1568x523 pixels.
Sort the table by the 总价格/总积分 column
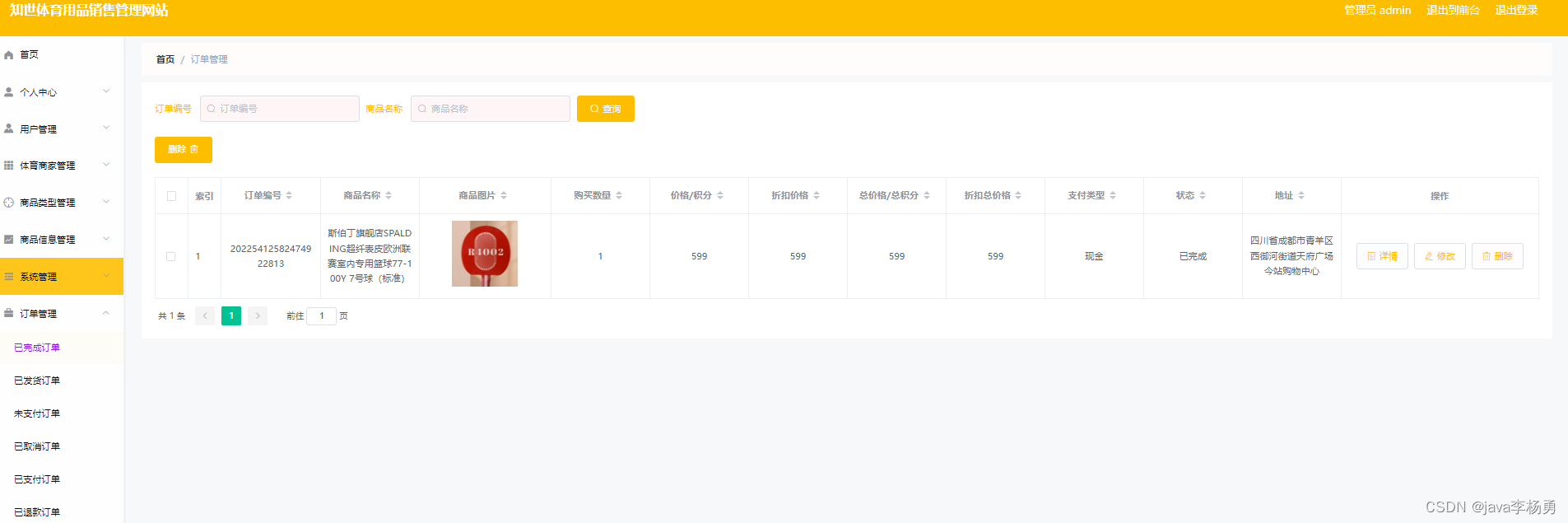[927, 196]
